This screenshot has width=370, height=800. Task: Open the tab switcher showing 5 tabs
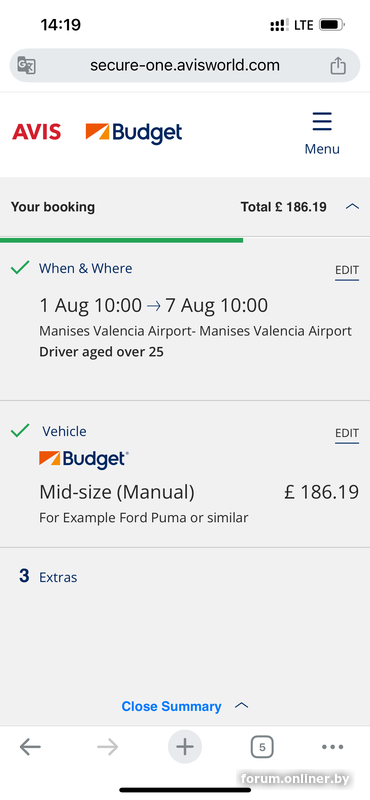coord(262,747)
